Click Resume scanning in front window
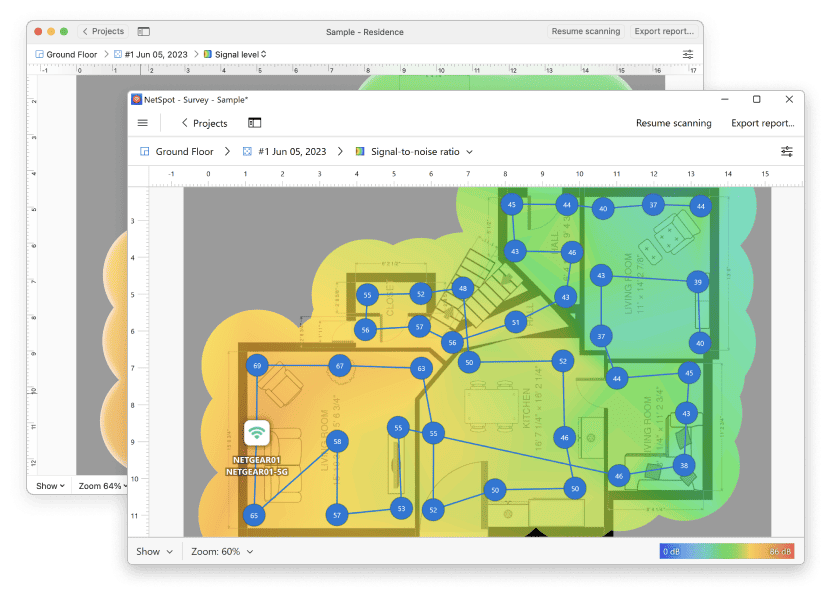 click(x=673, y=123)
